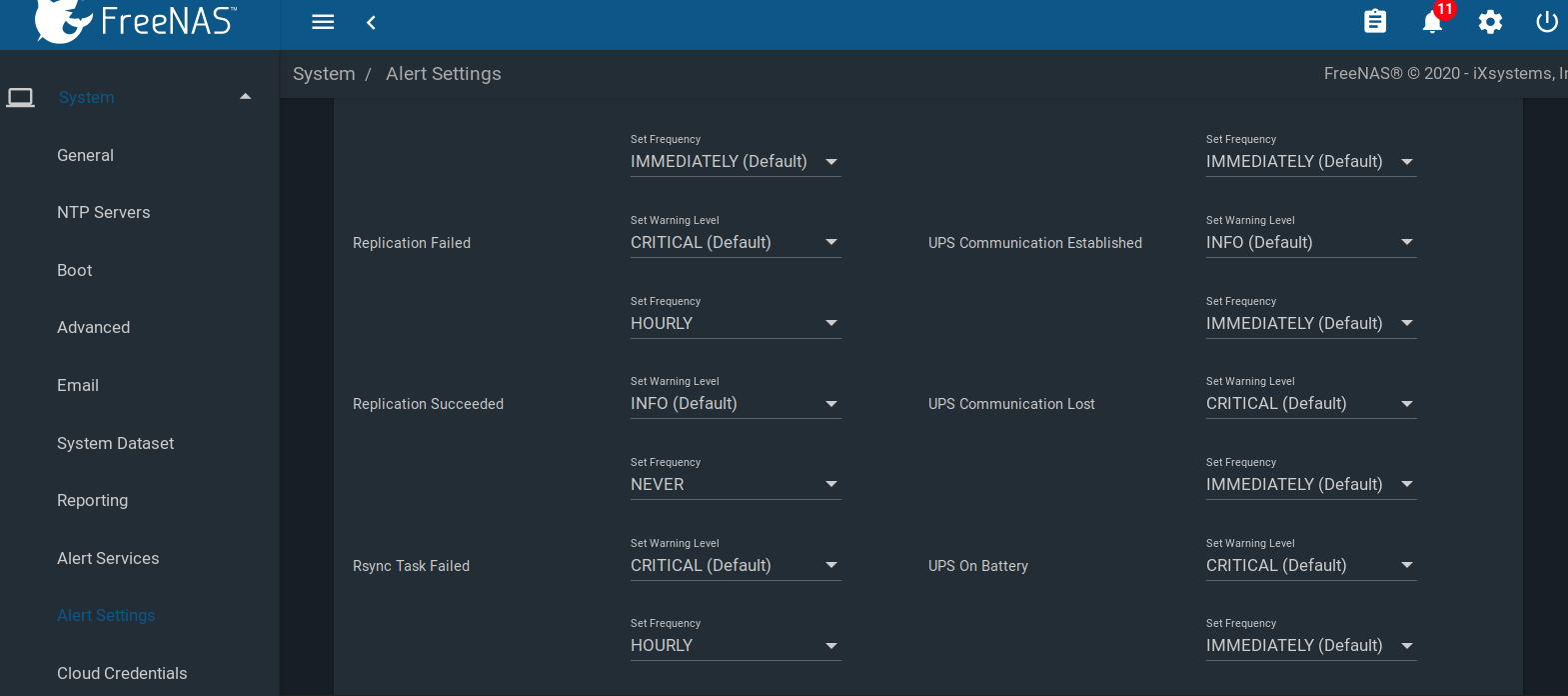Open Rsync Task Failed HOURLY frequency dropdown
The image size is (1568, 696).
736,645
